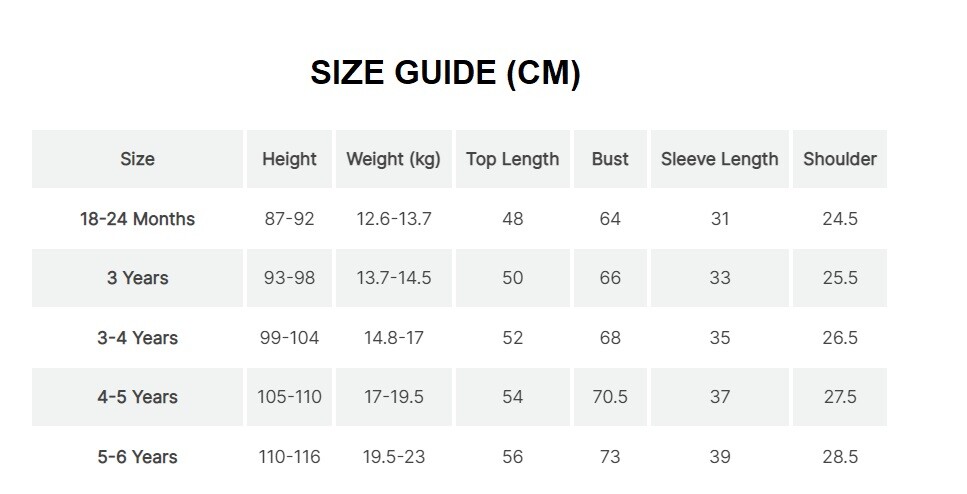Screen dimensions: 967x494
Task: Click the SIZE GUIDE (CM) title
Action: pos(445,74)
